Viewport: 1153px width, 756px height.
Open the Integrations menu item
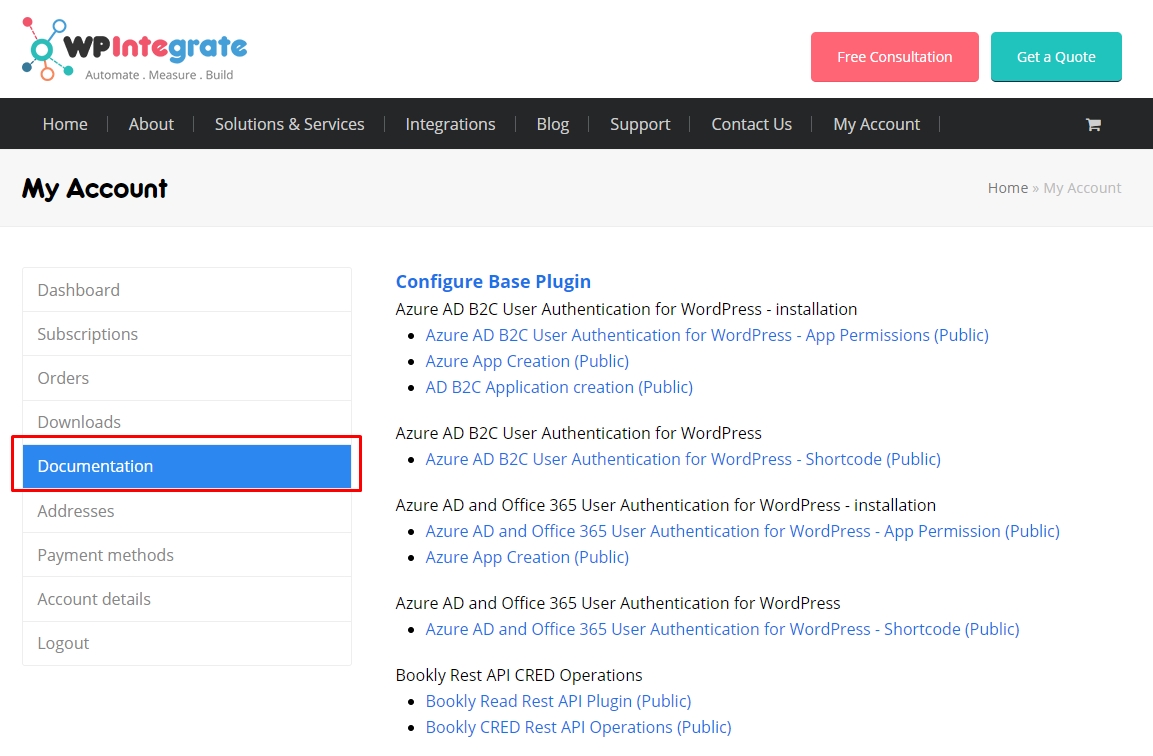click(x=450, y=124)
